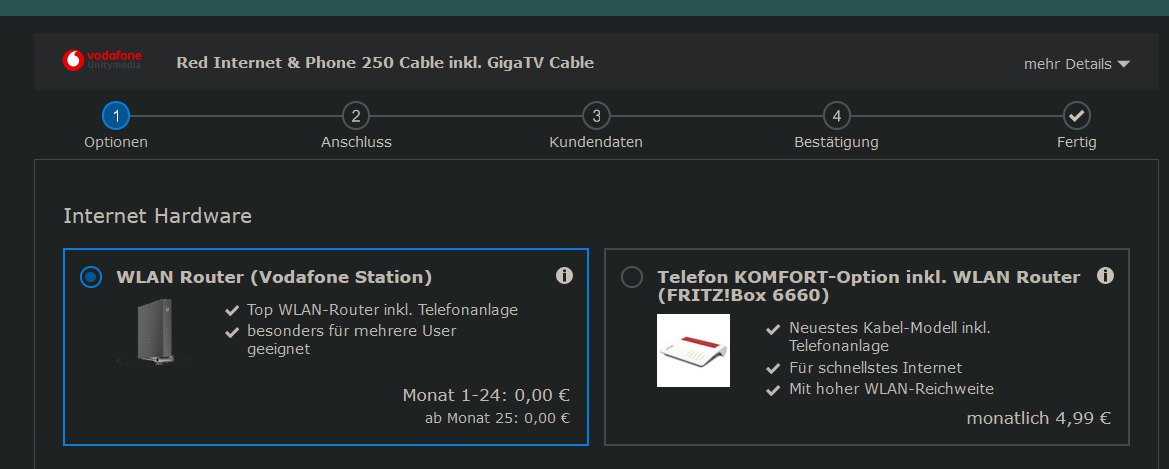
Task: Click the Red Internet & Phone 250 title
Action: (385, 63)
